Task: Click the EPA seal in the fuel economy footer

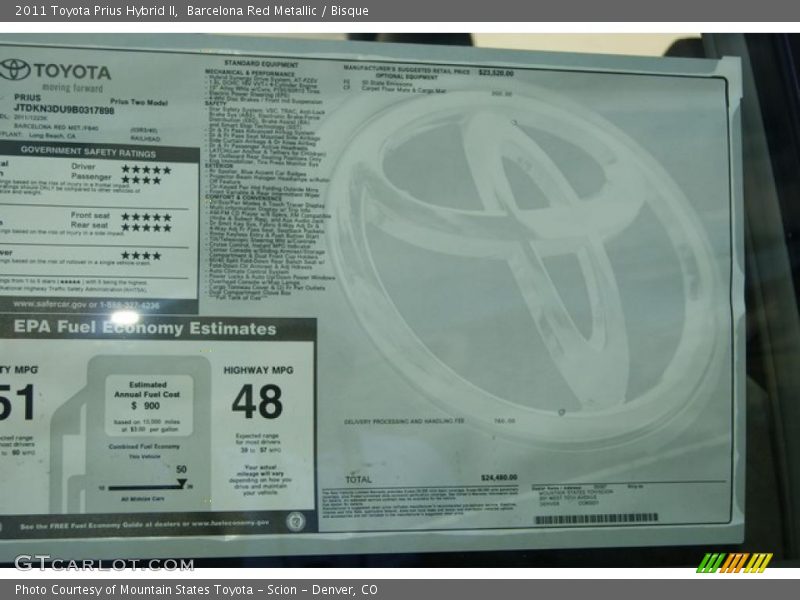Action: pos(295,521)
